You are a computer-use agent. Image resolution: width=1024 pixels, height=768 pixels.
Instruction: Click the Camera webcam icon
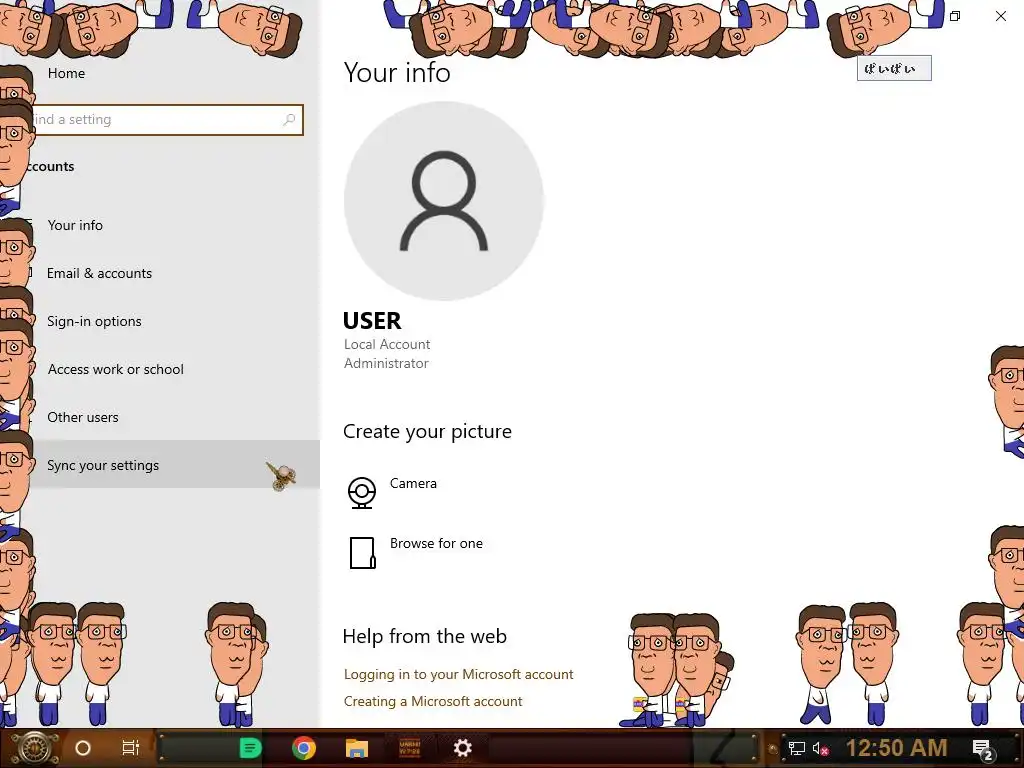click(362, 493)
